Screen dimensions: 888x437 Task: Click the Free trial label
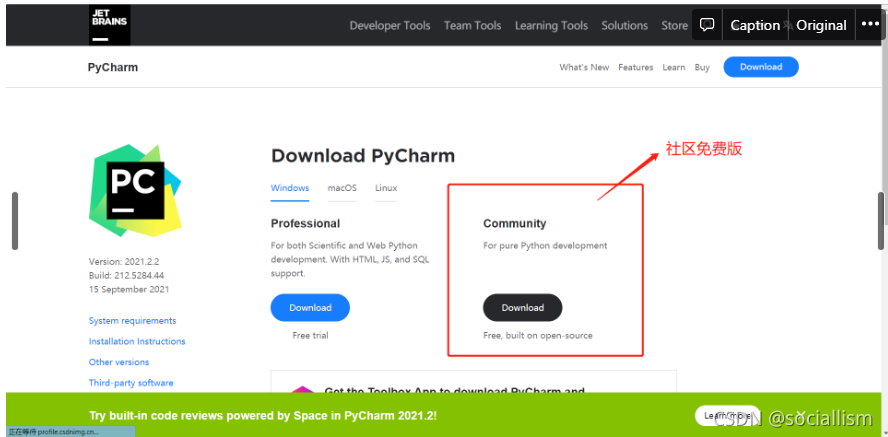tap(310, 335)
